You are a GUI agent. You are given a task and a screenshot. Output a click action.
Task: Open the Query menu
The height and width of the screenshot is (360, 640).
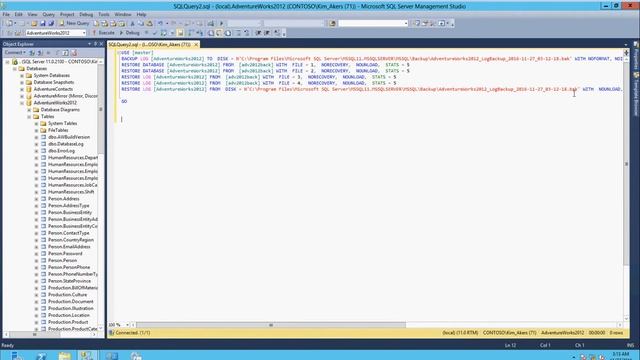tap(48, 14)
